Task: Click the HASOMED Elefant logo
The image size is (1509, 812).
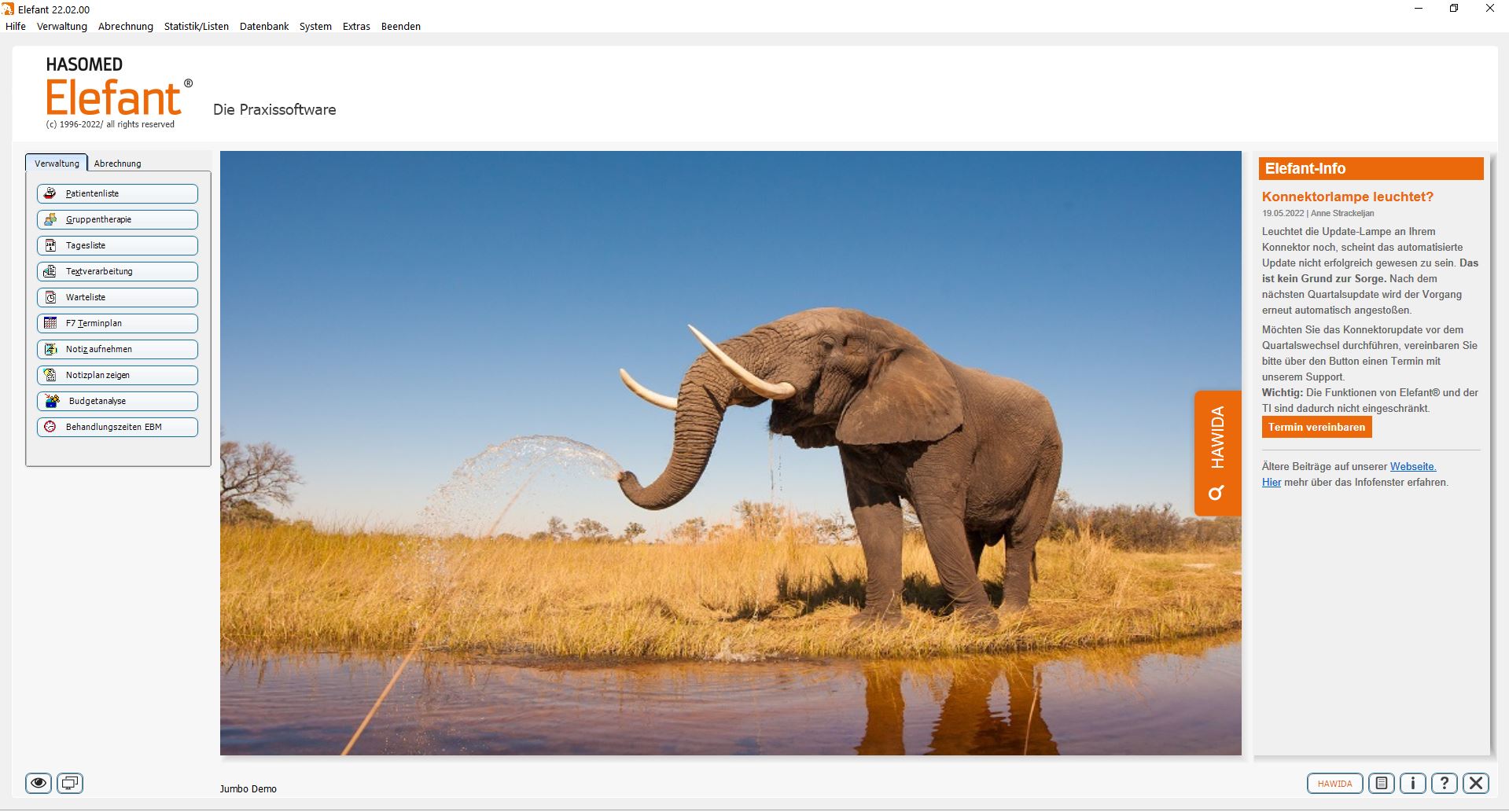Action: [118, 92]
